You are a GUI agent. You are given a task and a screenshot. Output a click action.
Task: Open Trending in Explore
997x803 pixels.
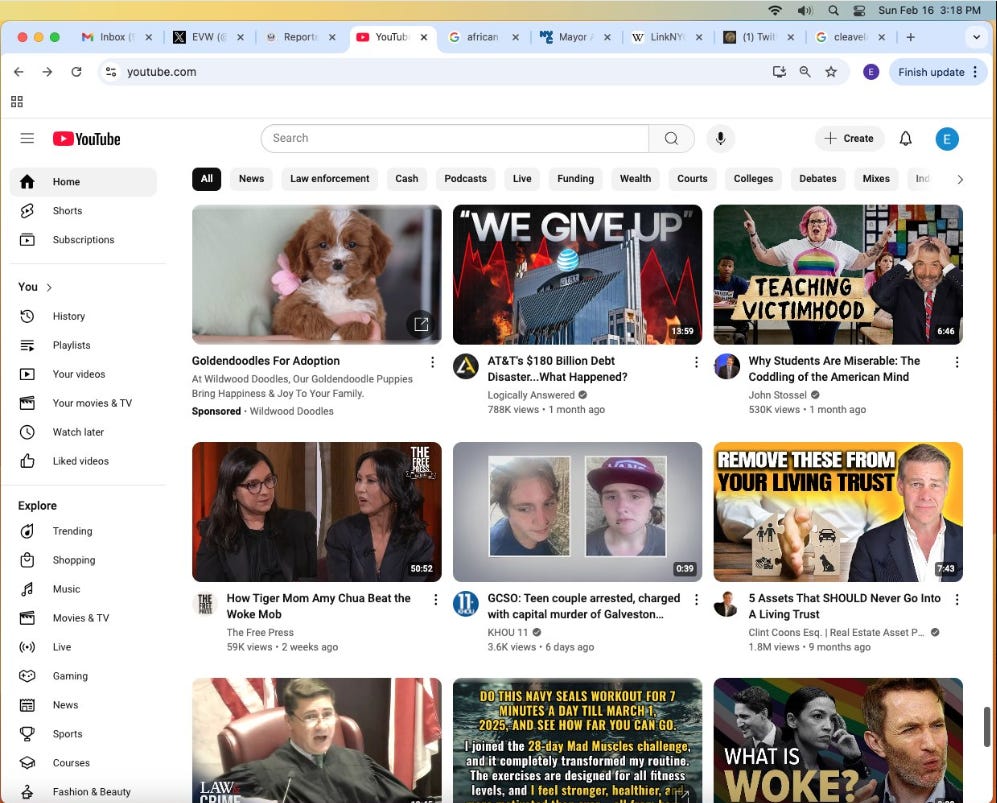[x=83, y=531]
